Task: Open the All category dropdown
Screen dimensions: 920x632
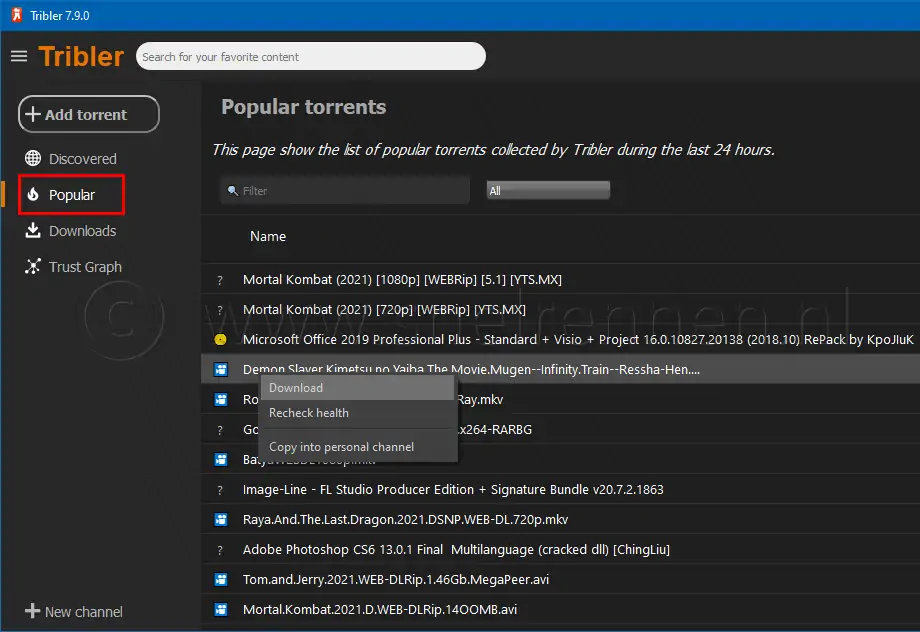Action: point(548,190)
